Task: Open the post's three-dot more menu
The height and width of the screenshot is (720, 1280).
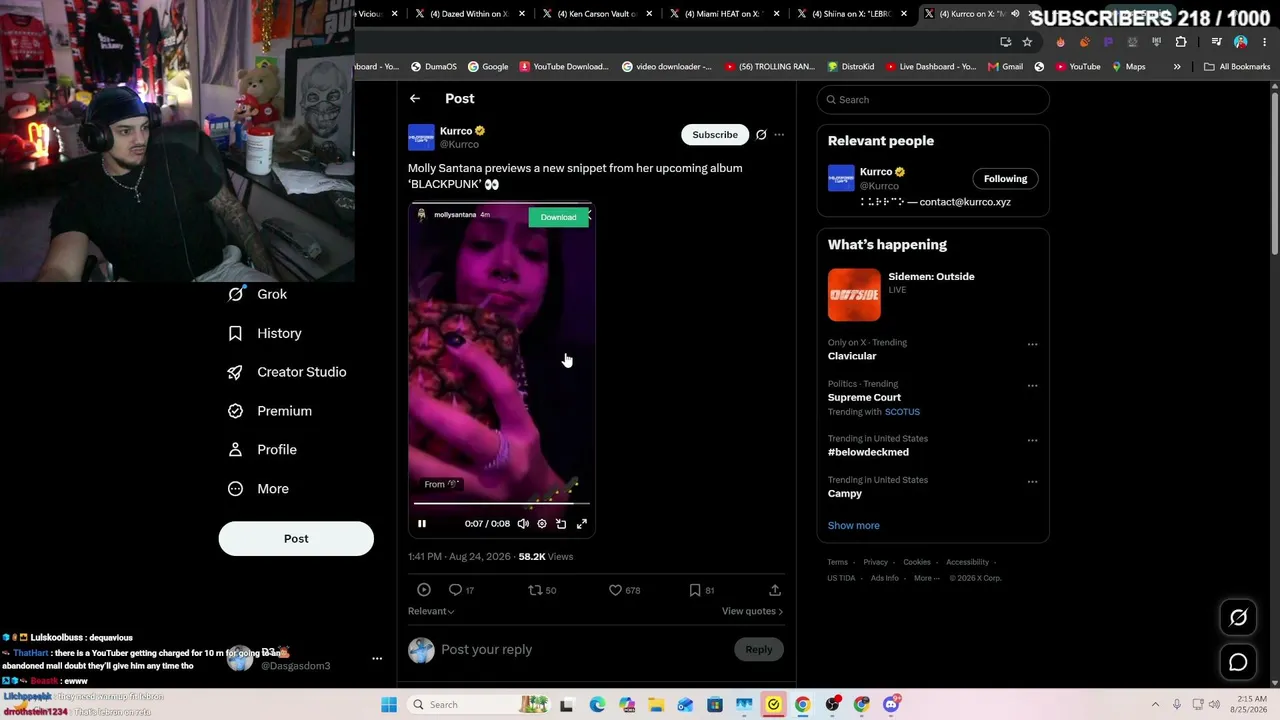Action: (x=779, y=135)
